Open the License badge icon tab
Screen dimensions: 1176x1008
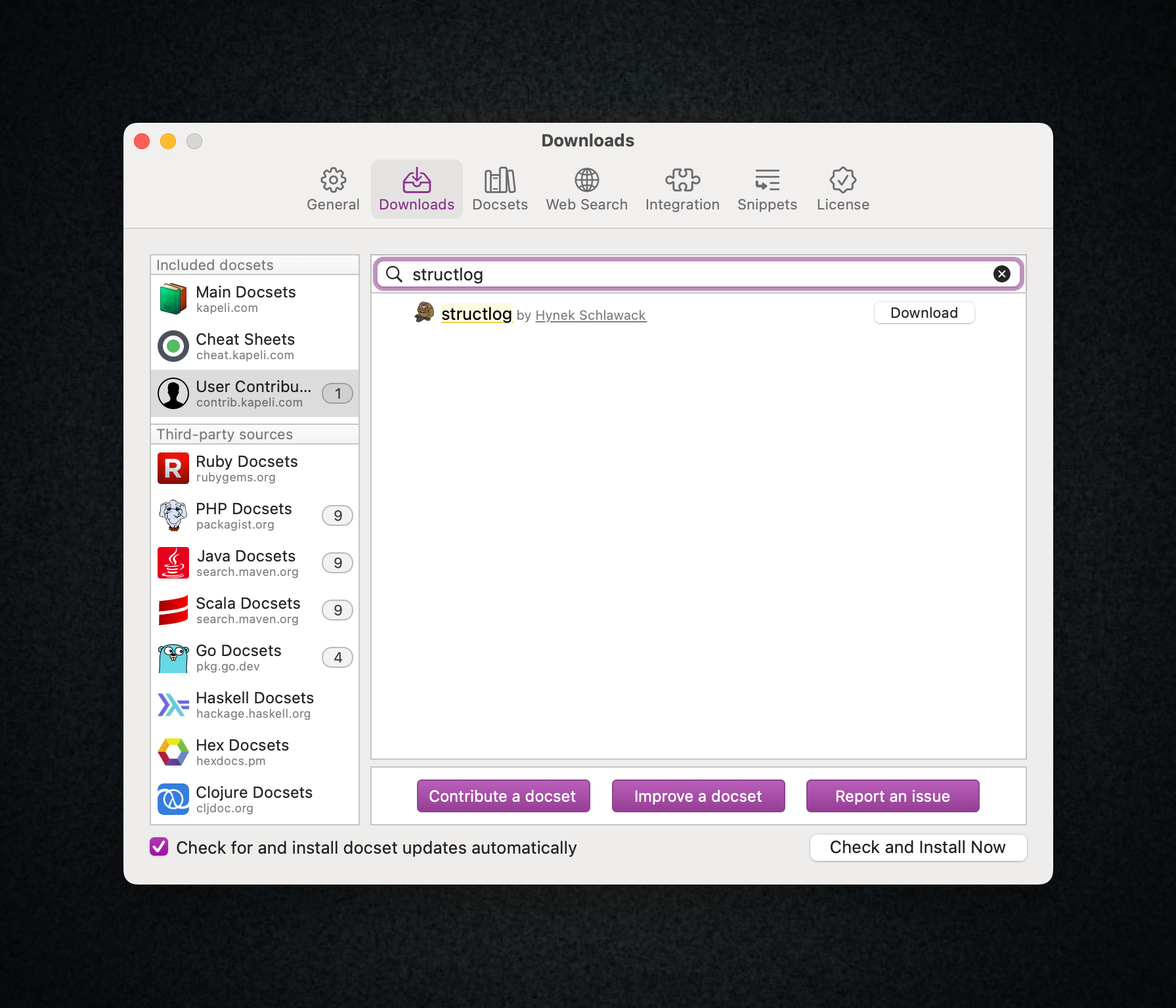point(842,180)
